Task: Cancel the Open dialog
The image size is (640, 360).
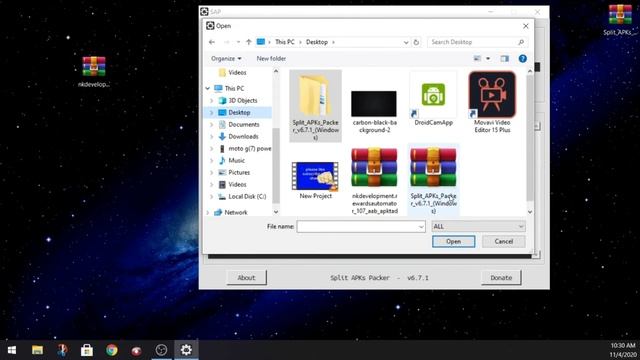Action: [504, 242]
